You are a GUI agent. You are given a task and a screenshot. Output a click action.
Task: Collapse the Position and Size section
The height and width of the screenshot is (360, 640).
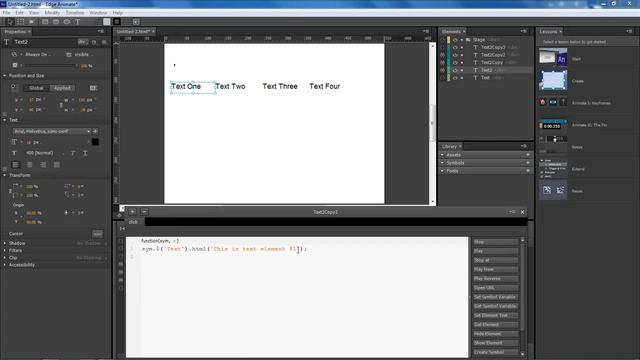coord(4,76)
